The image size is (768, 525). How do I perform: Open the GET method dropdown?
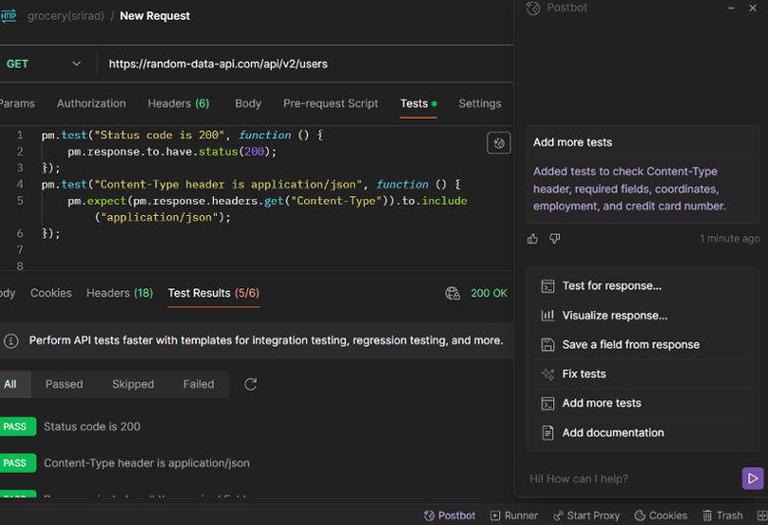43,64
